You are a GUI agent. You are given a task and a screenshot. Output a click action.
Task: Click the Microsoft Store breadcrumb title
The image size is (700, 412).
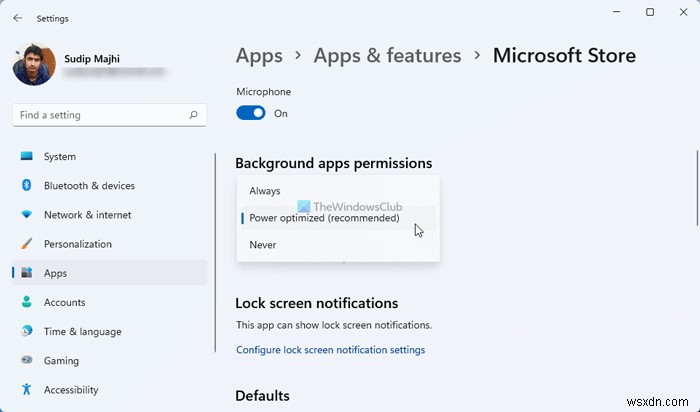564,56
